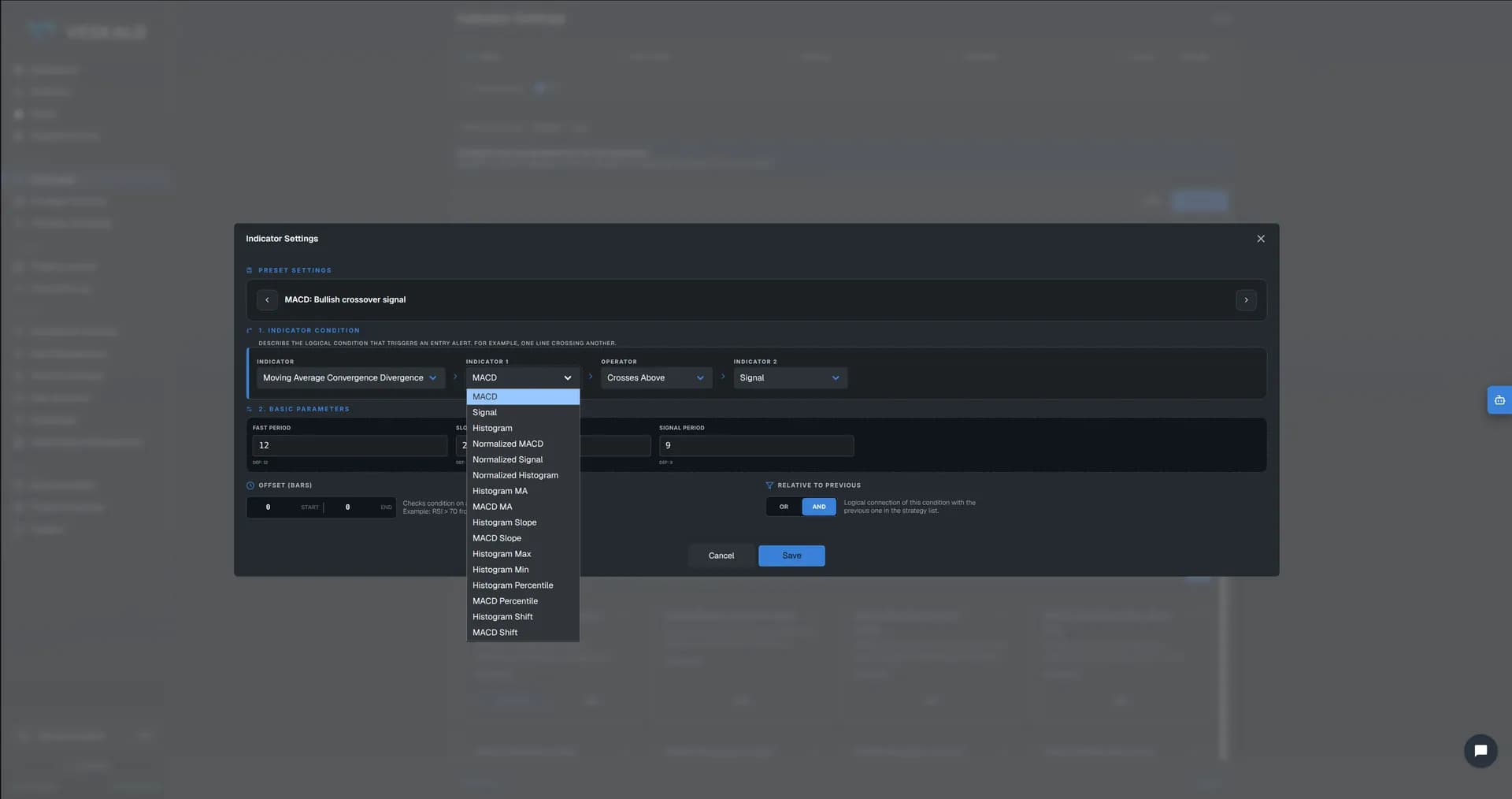
Task: Select Histogram MA option
Action: tap(523, 492)
